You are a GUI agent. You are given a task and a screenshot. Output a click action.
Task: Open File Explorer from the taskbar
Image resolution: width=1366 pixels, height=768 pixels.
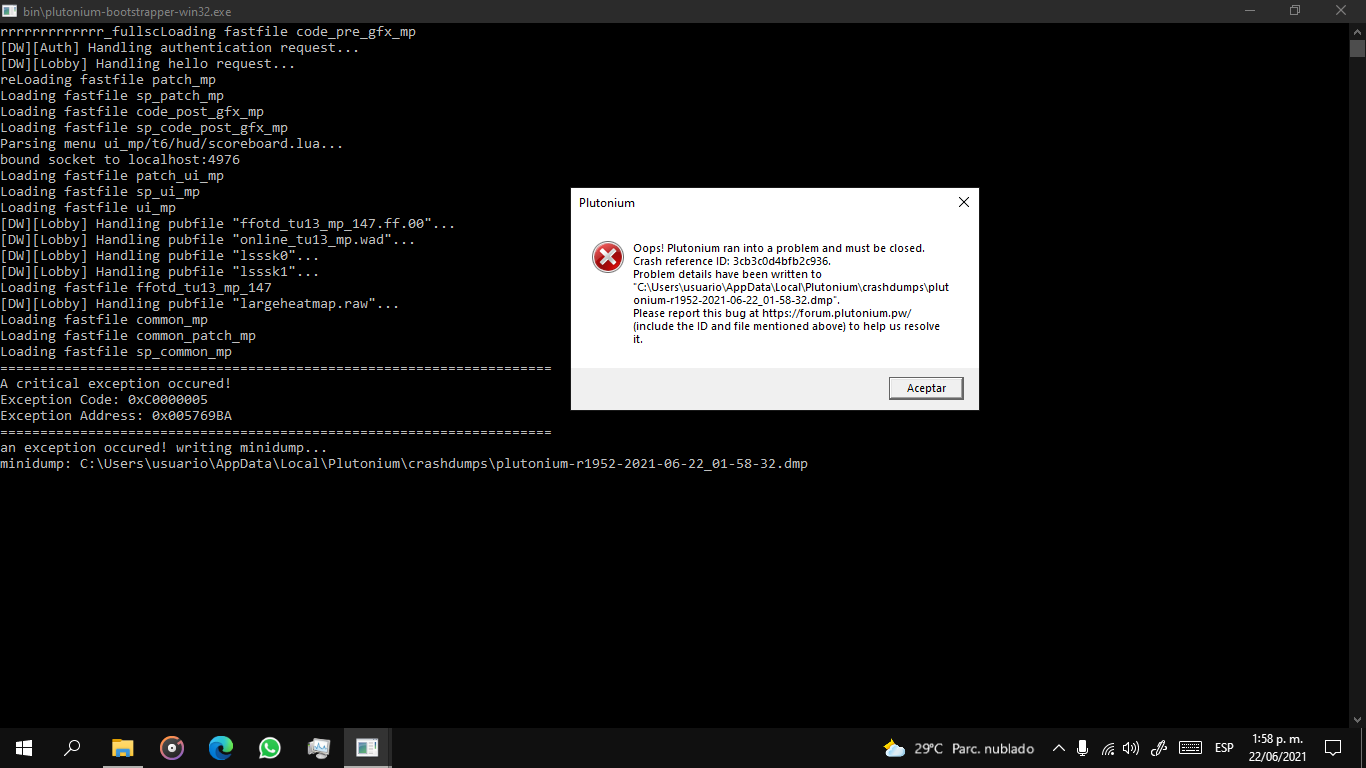122,748
